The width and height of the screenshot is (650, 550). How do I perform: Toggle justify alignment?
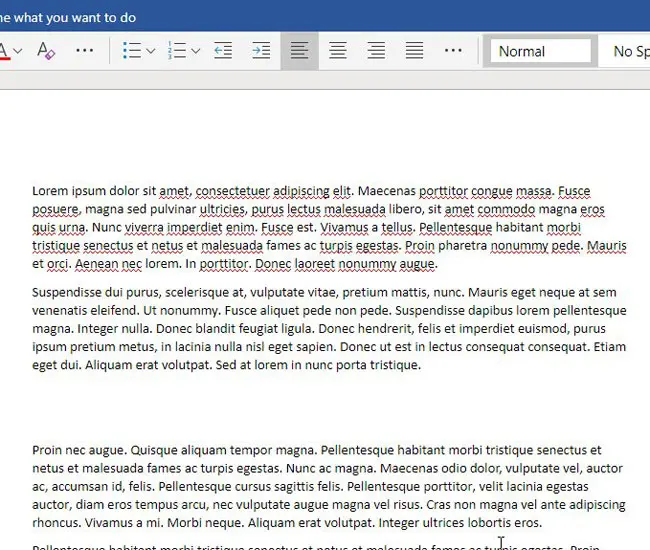tap(414, 51)
